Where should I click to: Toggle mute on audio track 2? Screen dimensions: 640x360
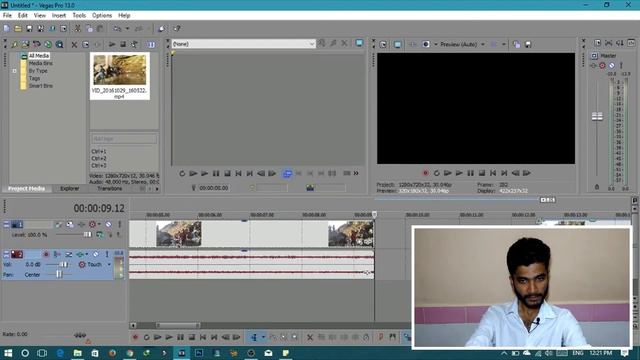(96, 254)
